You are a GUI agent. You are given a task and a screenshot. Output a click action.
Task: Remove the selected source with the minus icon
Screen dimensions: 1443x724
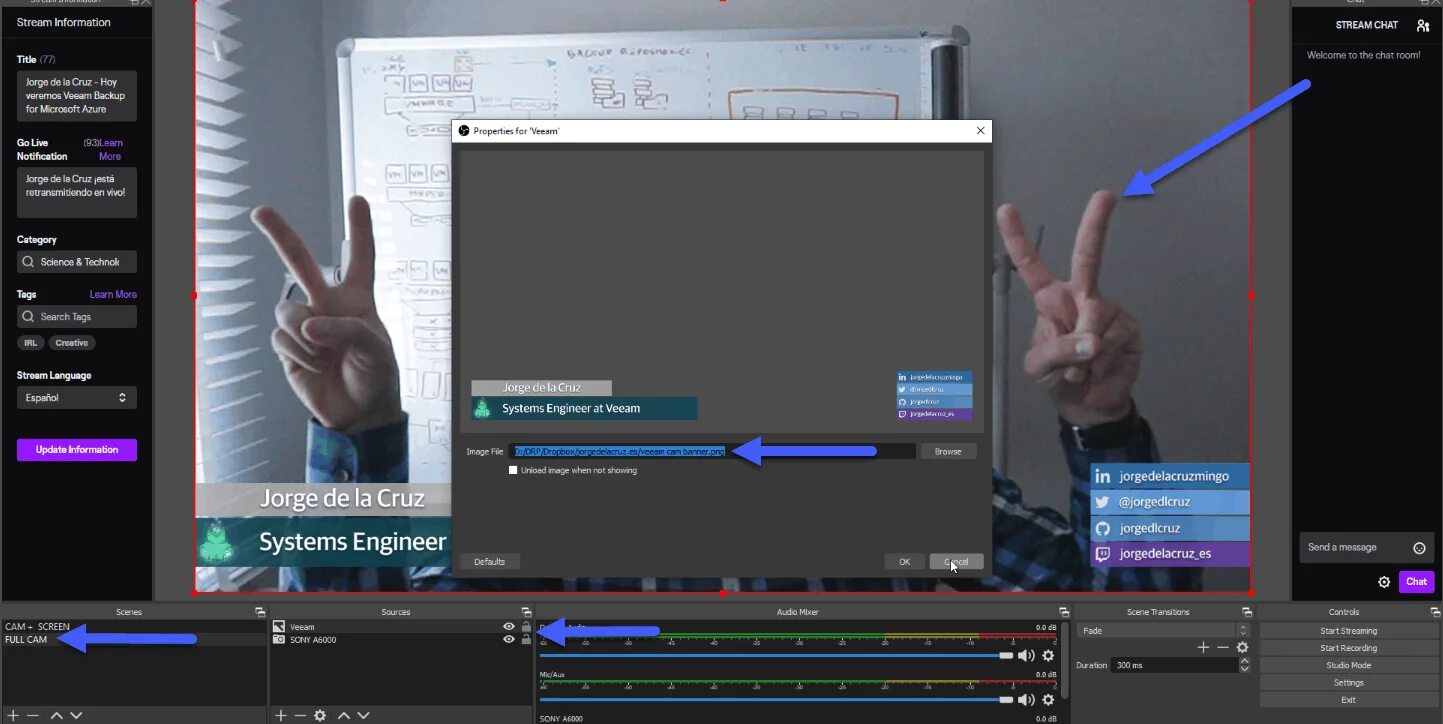[300, 715]
